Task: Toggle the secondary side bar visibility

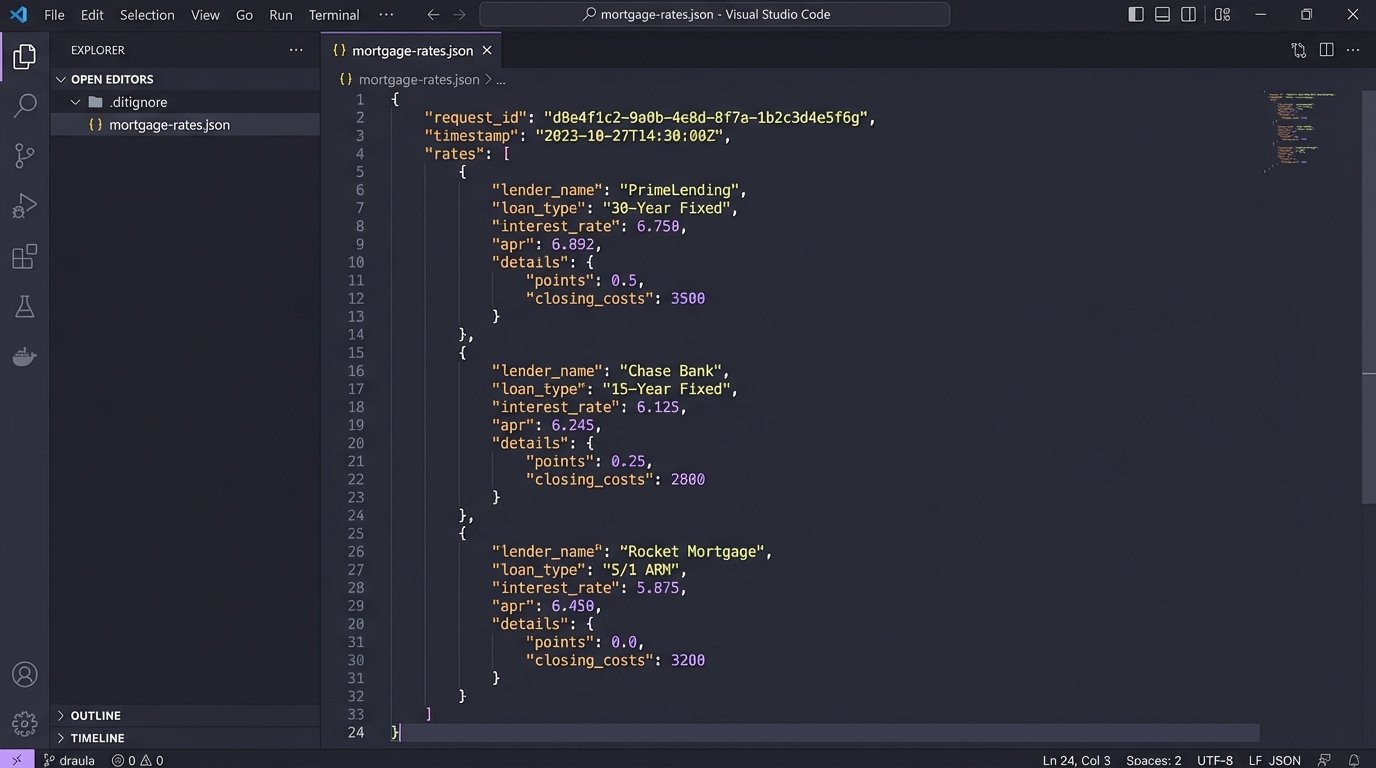Action: 1188,15
